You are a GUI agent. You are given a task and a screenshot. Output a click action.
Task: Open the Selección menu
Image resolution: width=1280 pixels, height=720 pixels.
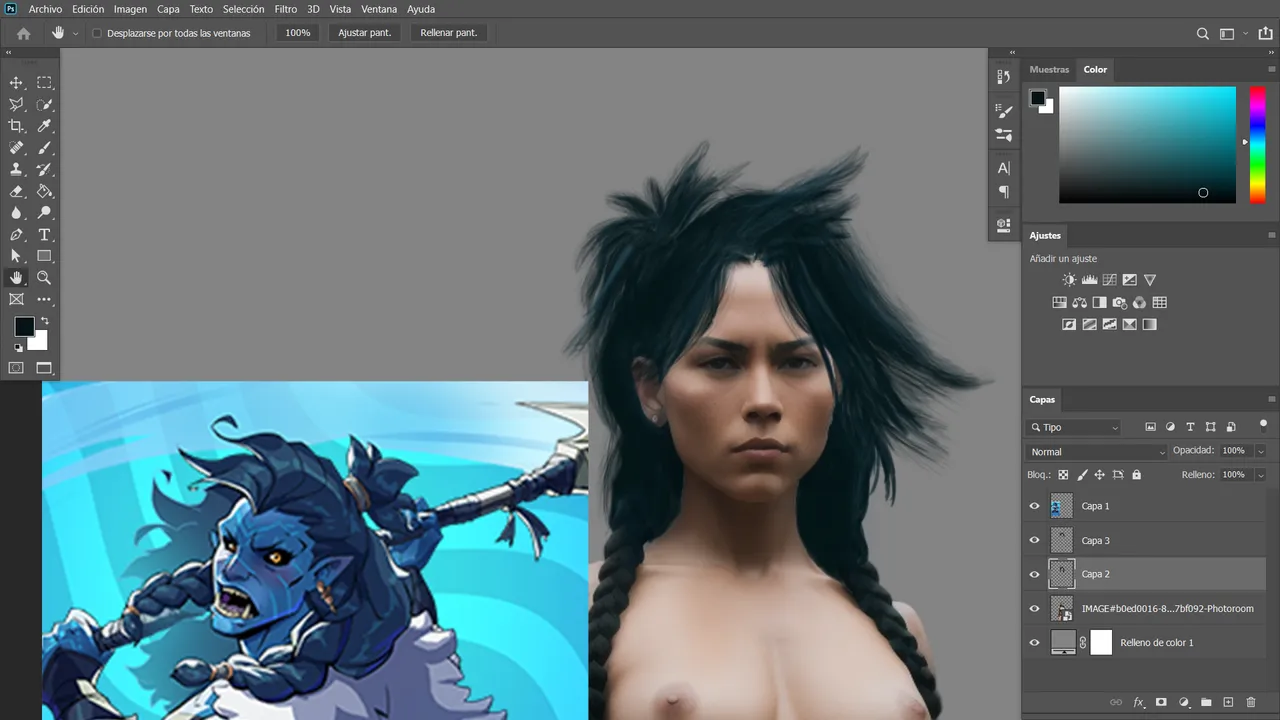pyautogui.click(x=243, y=9)
